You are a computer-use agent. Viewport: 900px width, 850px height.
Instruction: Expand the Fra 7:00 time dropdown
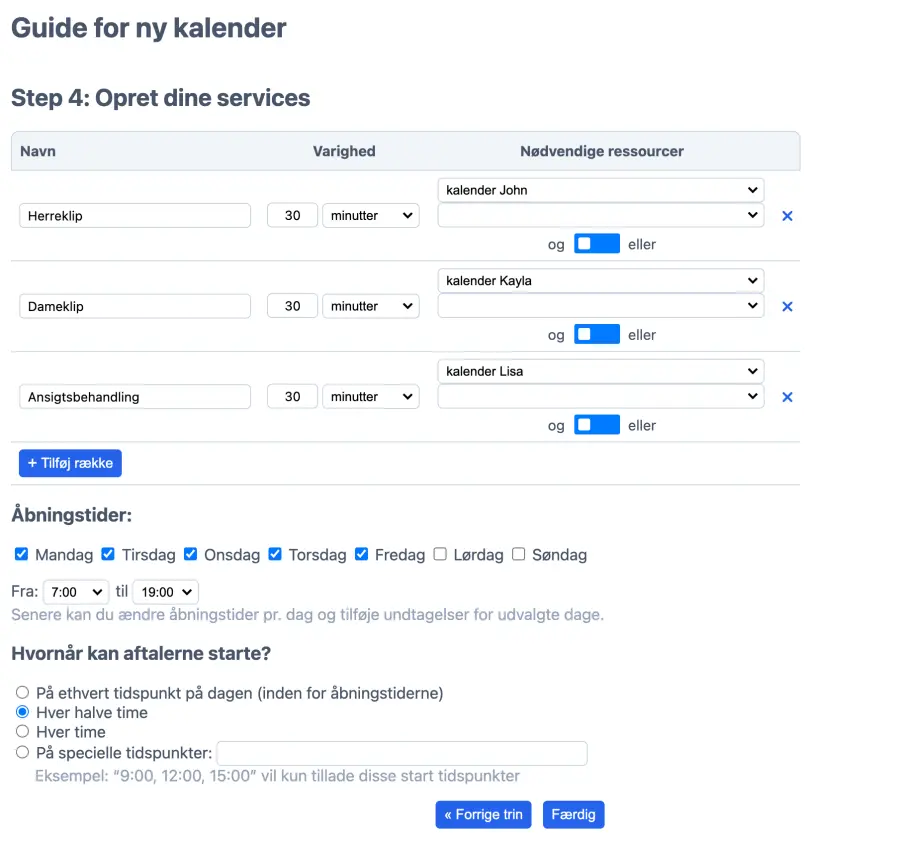pyautogui.click(x=76, y=592)
